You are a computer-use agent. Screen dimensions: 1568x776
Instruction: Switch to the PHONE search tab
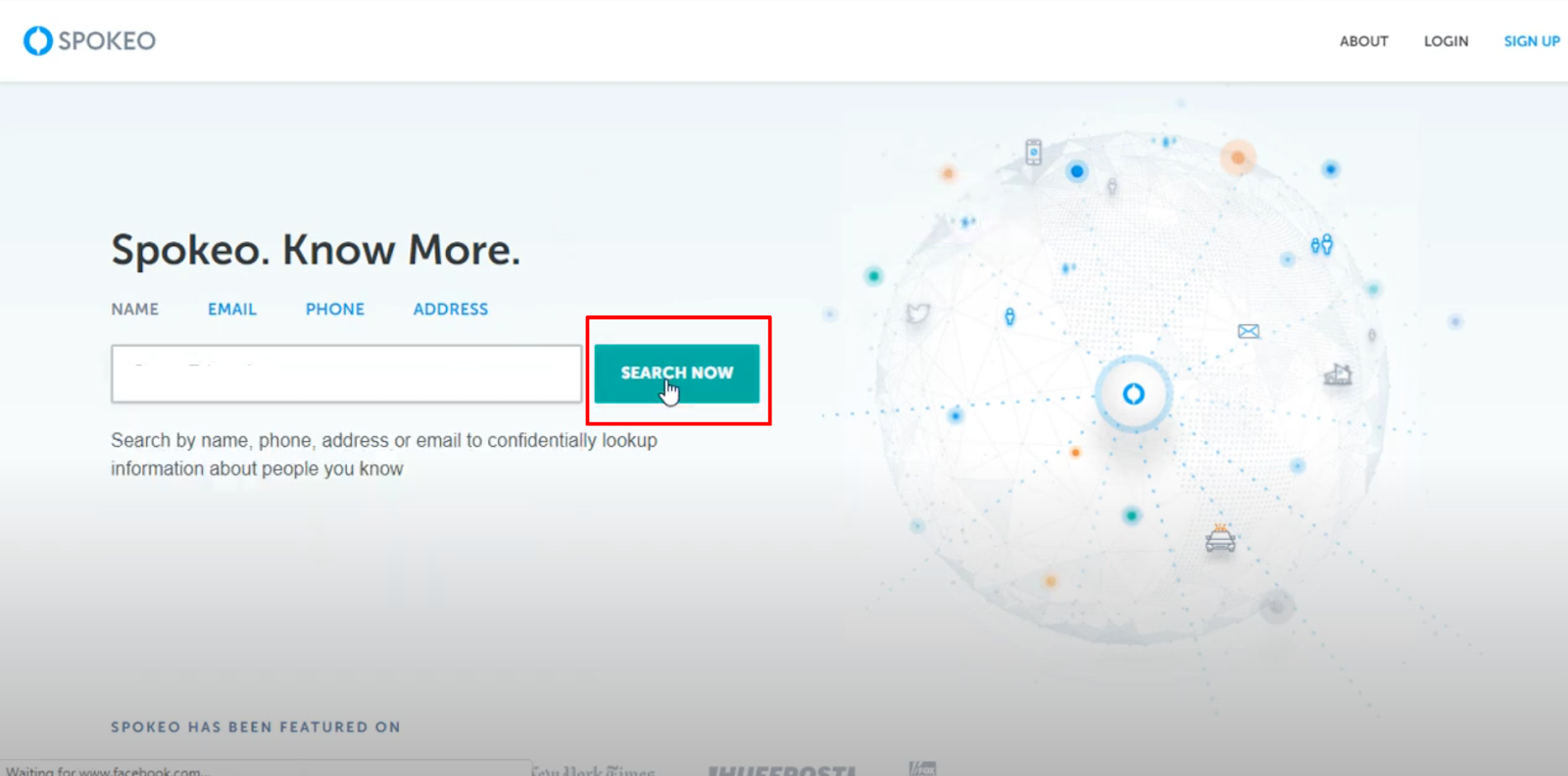334,309
